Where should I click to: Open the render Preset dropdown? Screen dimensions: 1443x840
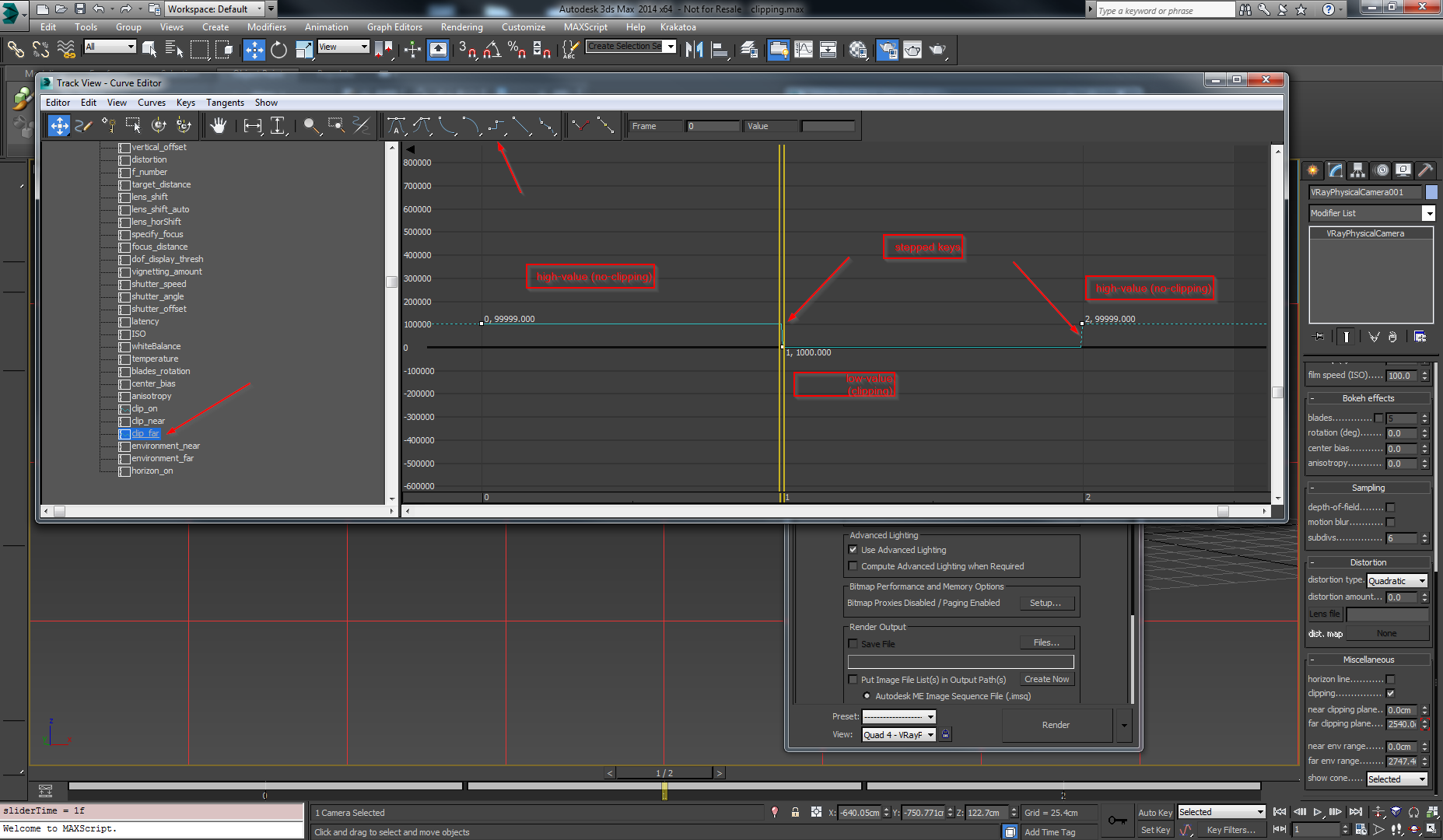(899, 716)
